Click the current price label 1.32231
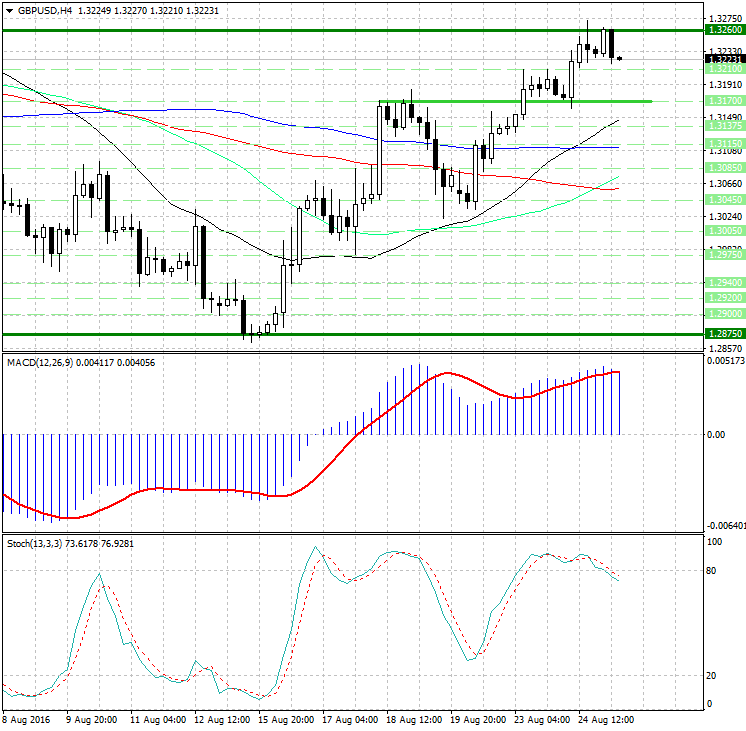This screenshot has width=746, height=731. (722, 59)
